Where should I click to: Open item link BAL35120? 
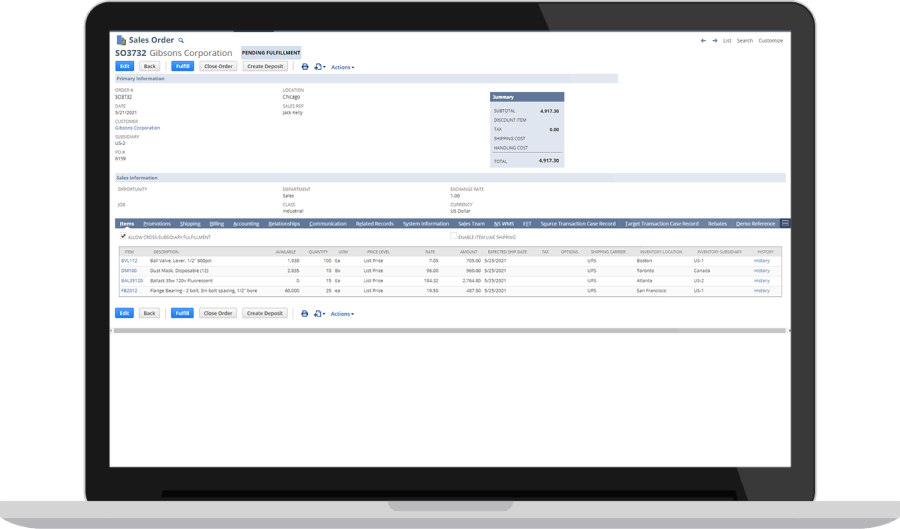click(x=132, y=281)
